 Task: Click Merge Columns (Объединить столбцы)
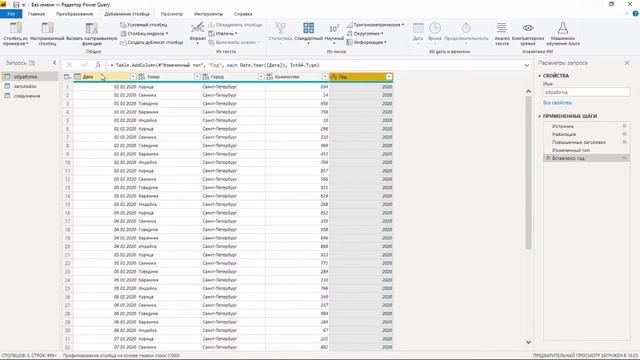[x=235, y=25]
